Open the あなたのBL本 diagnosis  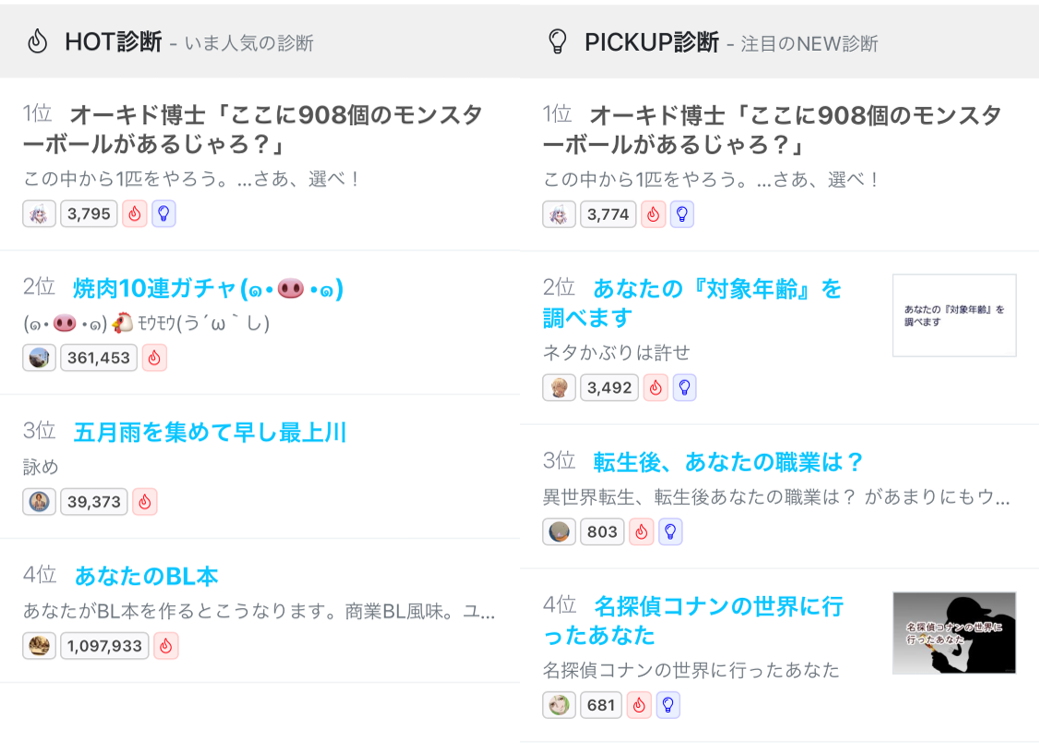coord(146,576)
